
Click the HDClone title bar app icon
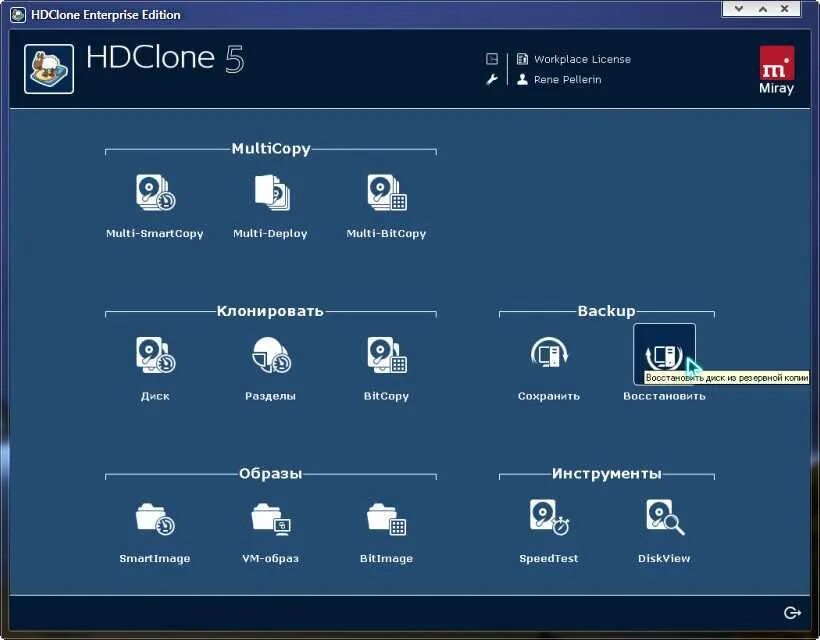(18, 15)
